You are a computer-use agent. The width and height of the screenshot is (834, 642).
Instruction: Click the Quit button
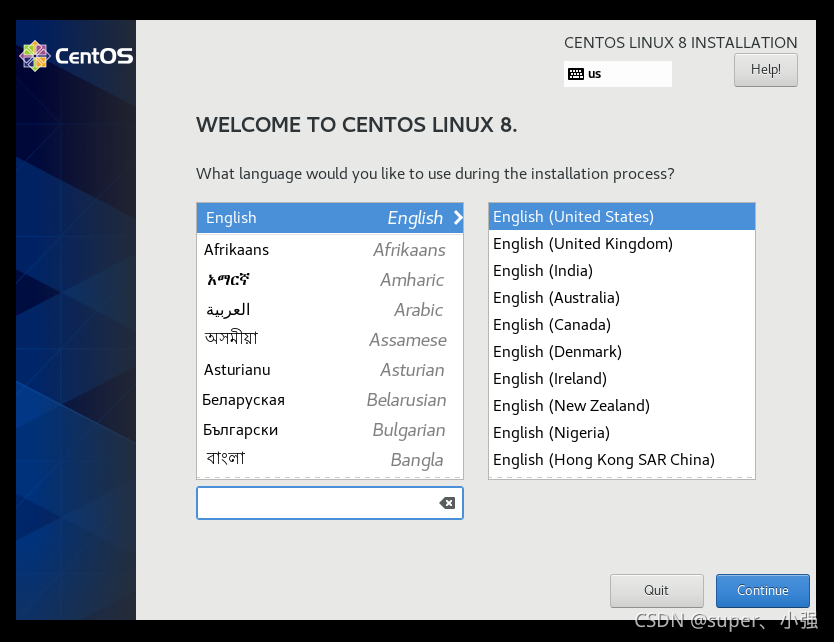point(656,590)
